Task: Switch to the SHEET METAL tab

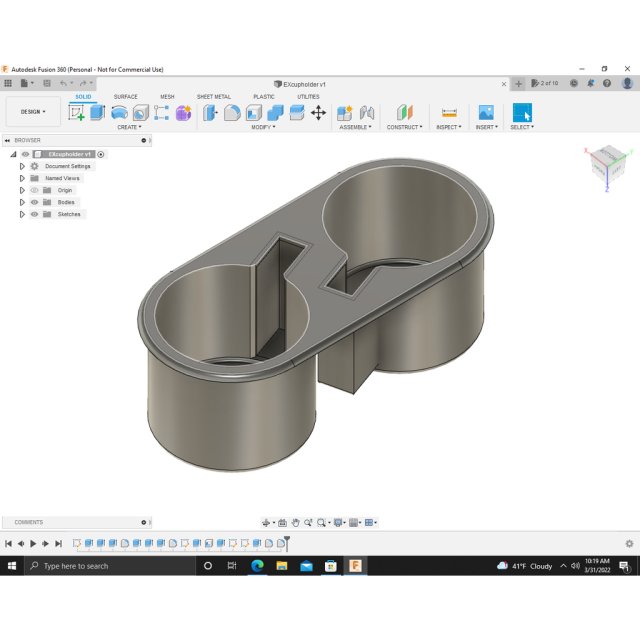Action: click(213, 97)
